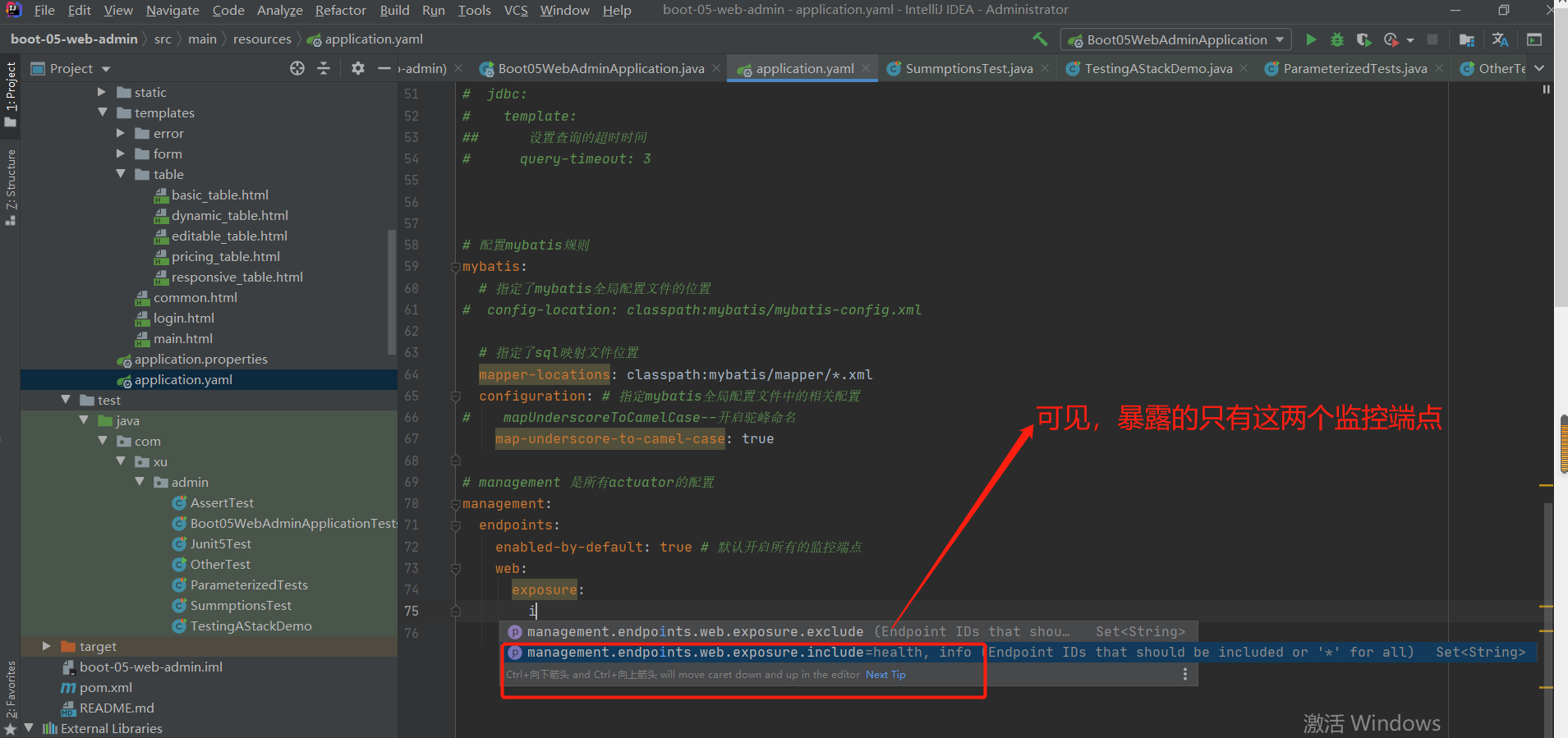
Task: Click the project tree vertical scrollbar
Action: tap(392, 291)
